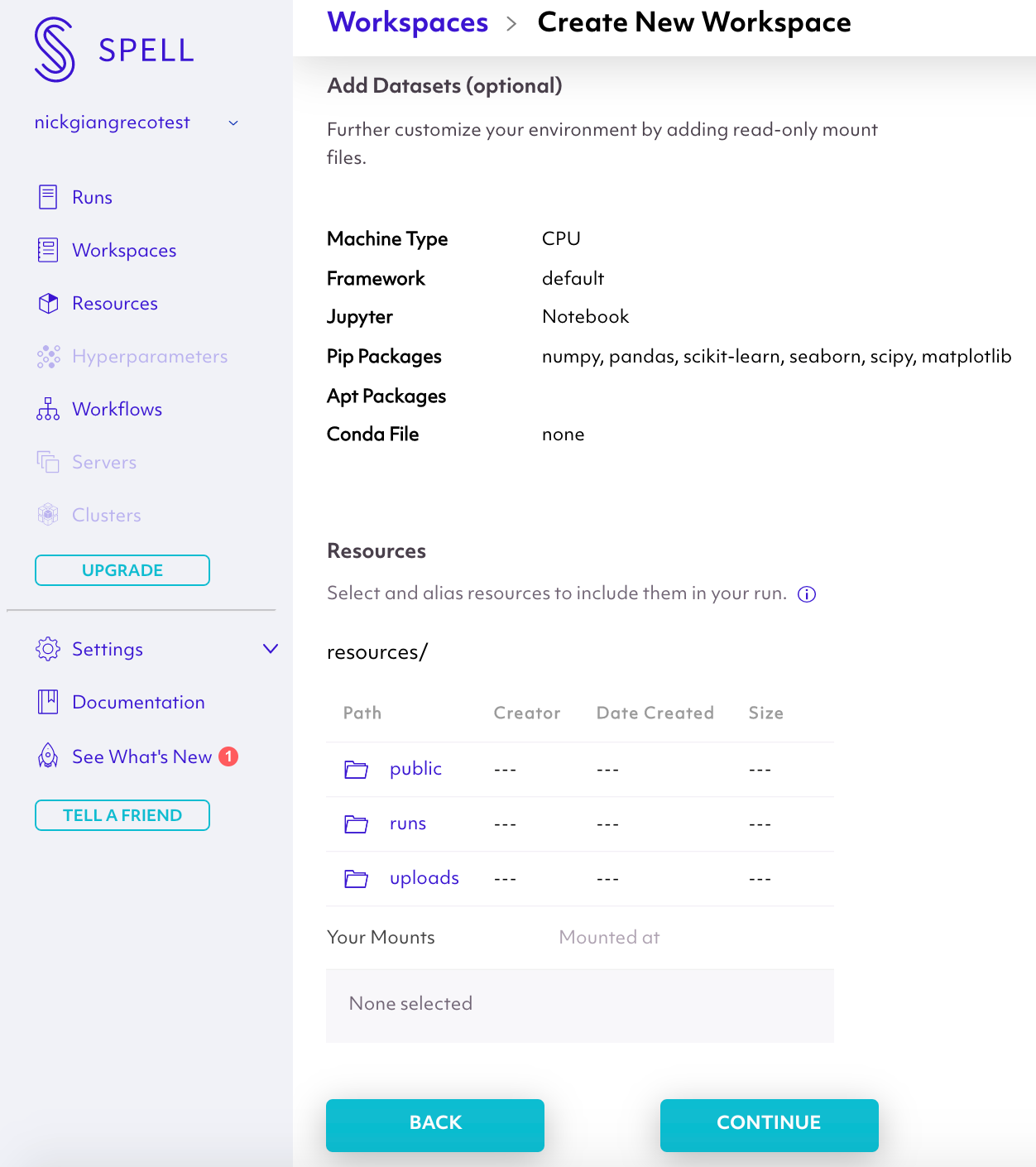Viewport: 1036px width, 1167px height.
Task: Click the Settings gear icon
Action: (x=48, y=649)
